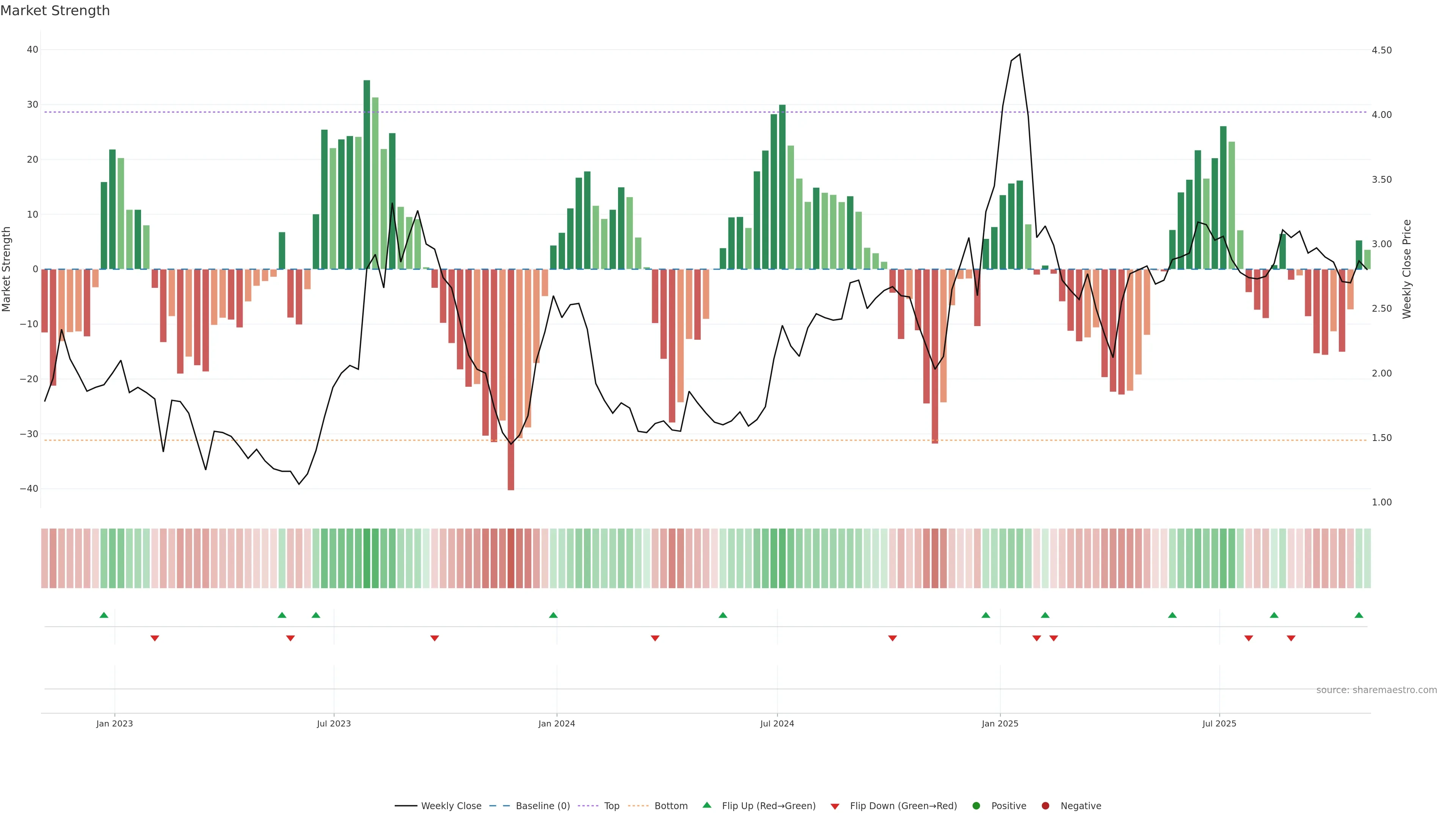This screenshot has height=819, width=1456.
Task: Toggle the Weekly Close legend entry
Action: tap(450, 806)
